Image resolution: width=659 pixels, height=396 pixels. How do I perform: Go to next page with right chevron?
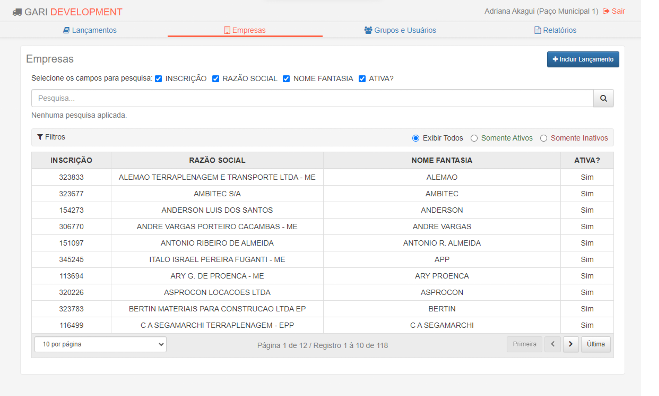pyautogui.click(x=570, y=344)
